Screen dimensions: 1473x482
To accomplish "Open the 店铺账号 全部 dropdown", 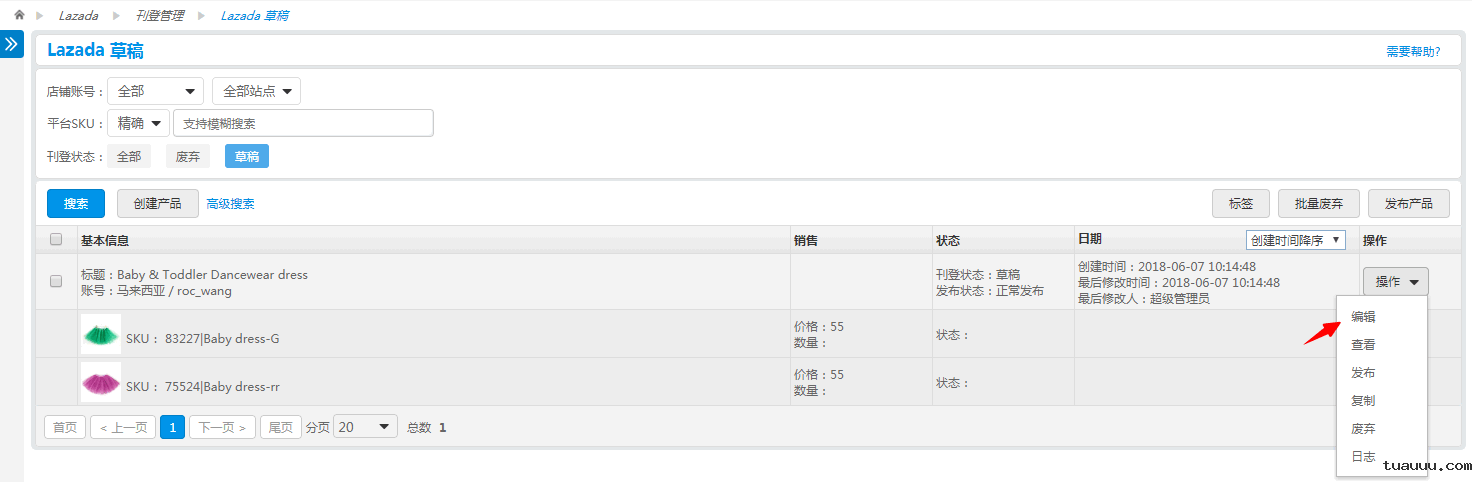I will click(155, 91).
